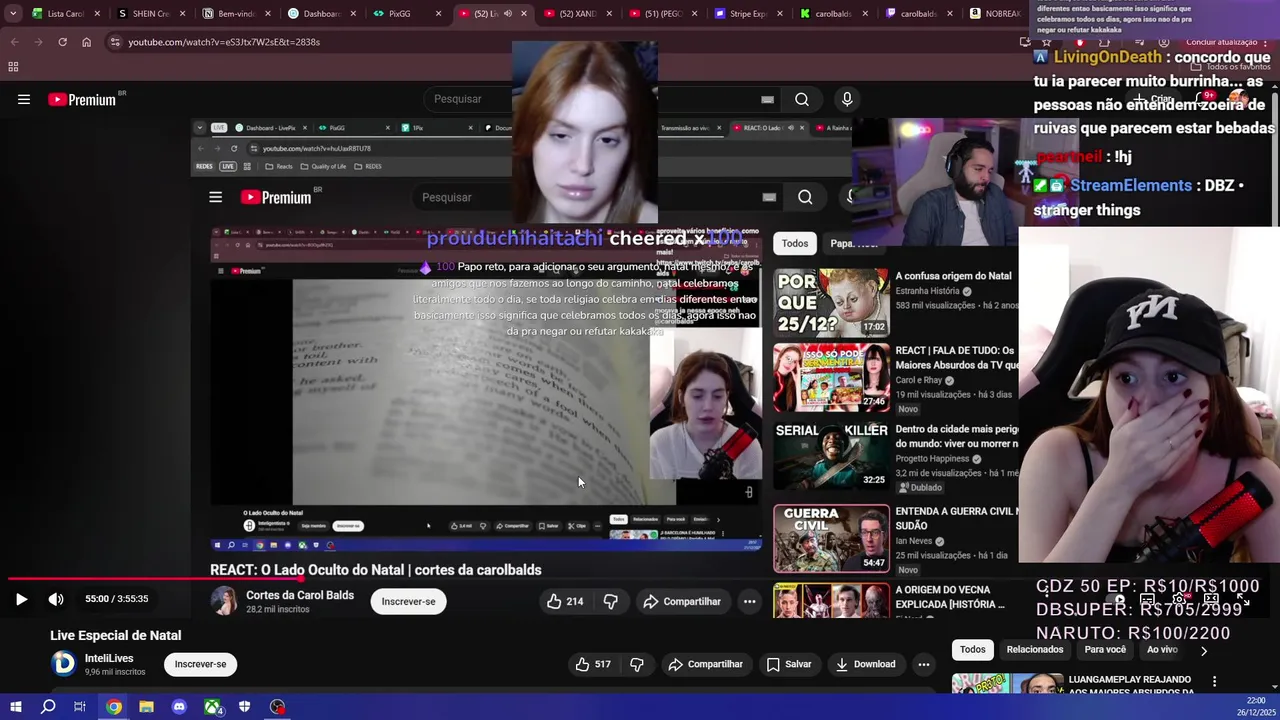Open the bookmarks bar apps grid
This screenshot has width=1280, height=720.
pyautogui.click(x=13, y=67)
